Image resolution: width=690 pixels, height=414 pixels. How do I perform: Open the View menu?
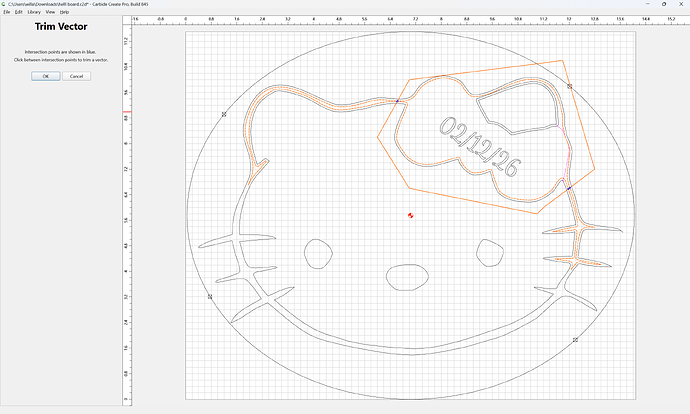click(x=50, y=12)
